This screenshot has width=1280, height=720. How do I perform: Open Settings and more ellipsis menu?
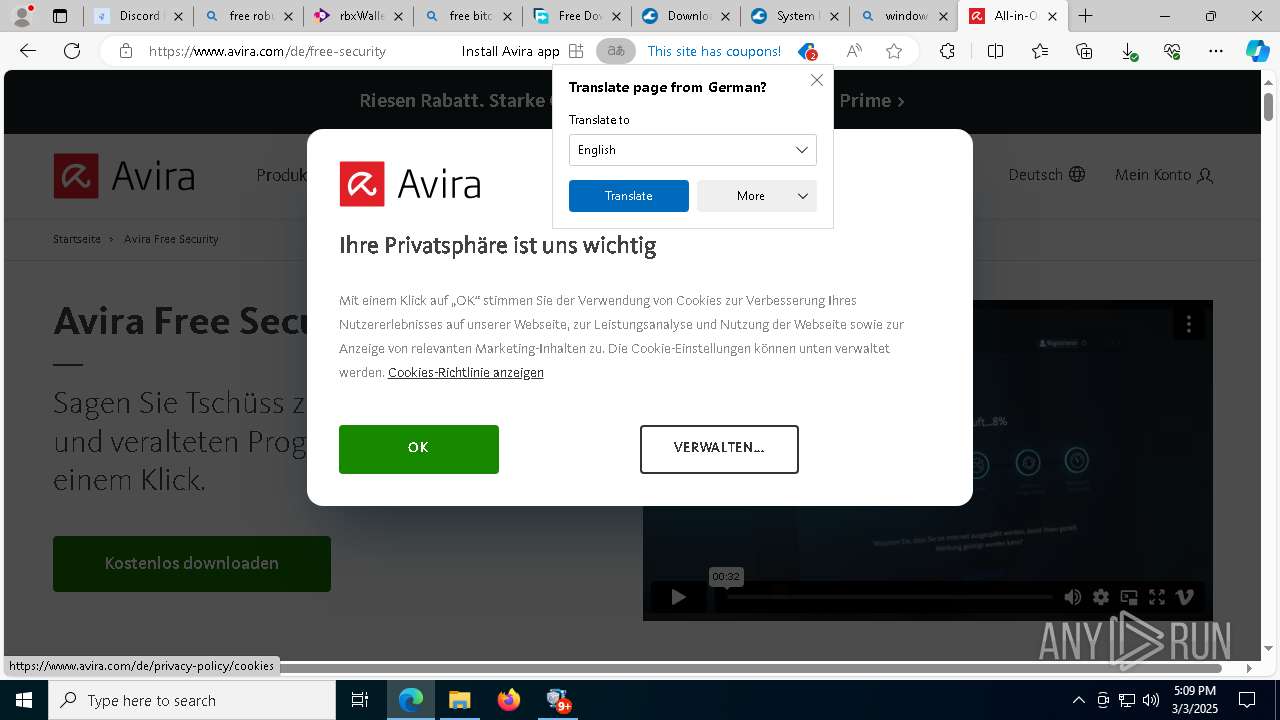[x=1216, y=51]
